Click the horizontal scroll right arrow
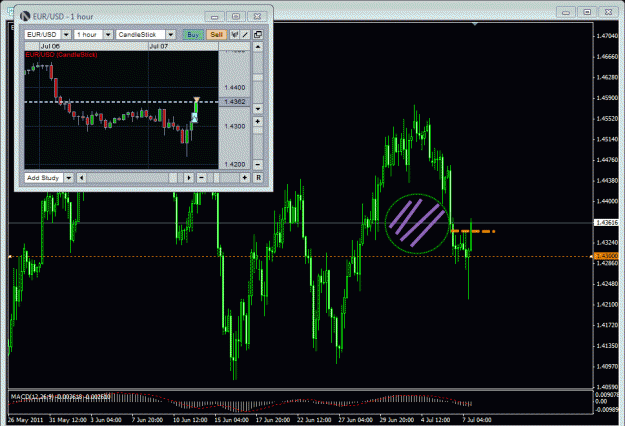 click(189, 178)
